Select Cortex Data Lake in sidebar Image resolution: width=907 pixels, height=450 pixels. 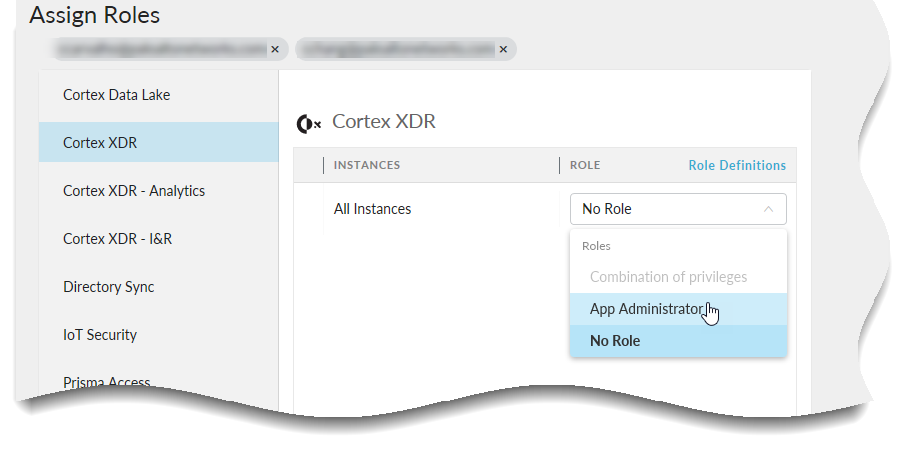(116, 95)
